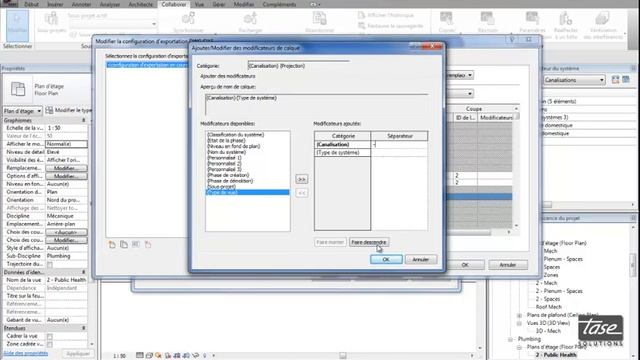Add modifier with the >> arrow button
Viewport: 640px width, 360px height.
tap(302, 179)
